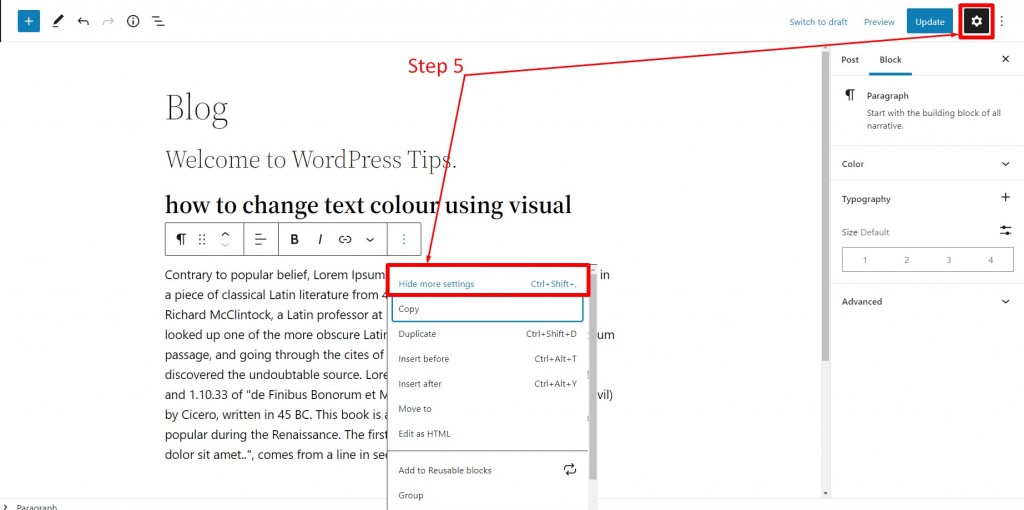1024x510 pixels.
Task: Expand the Advanced panel
Action: coord(926,302)
